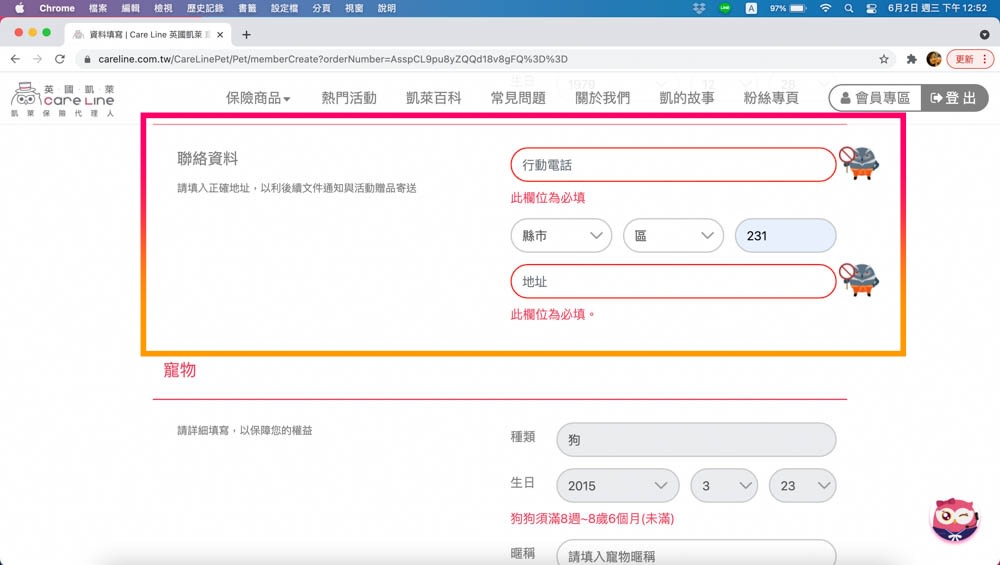
Task: Open a new browser tab
Action: click(x=246, y=34)
